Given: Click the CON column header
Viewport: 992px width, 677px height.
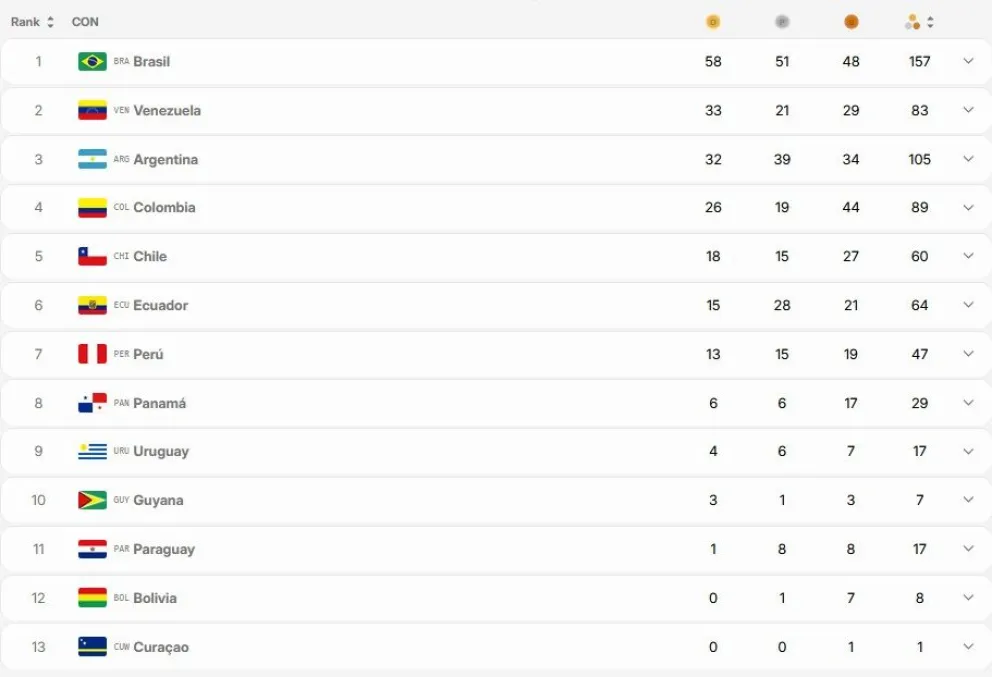Looking at the screenshot, I should [x=85, y=22].
